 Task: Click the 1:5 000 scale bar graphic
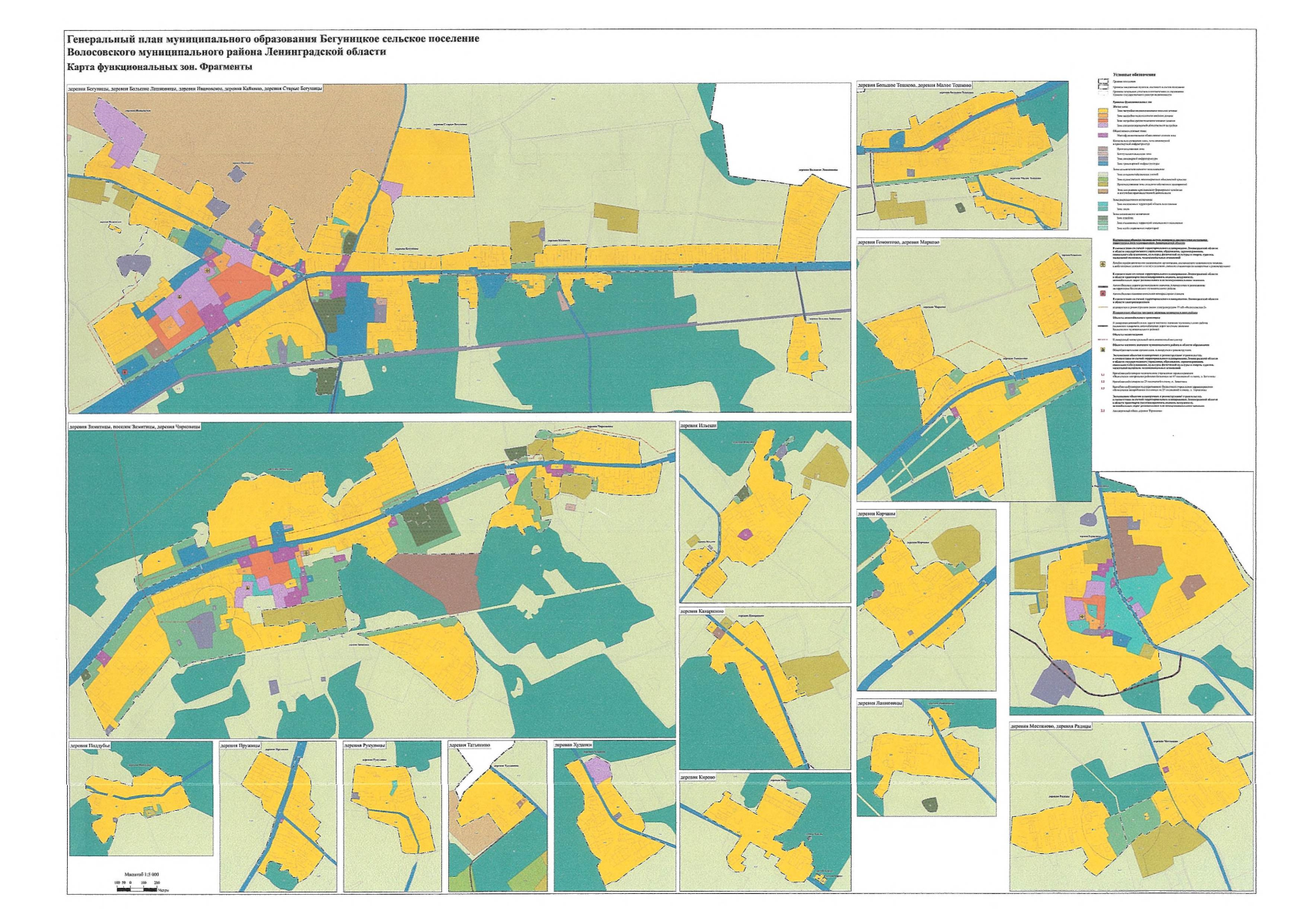(x=136, y=889)
